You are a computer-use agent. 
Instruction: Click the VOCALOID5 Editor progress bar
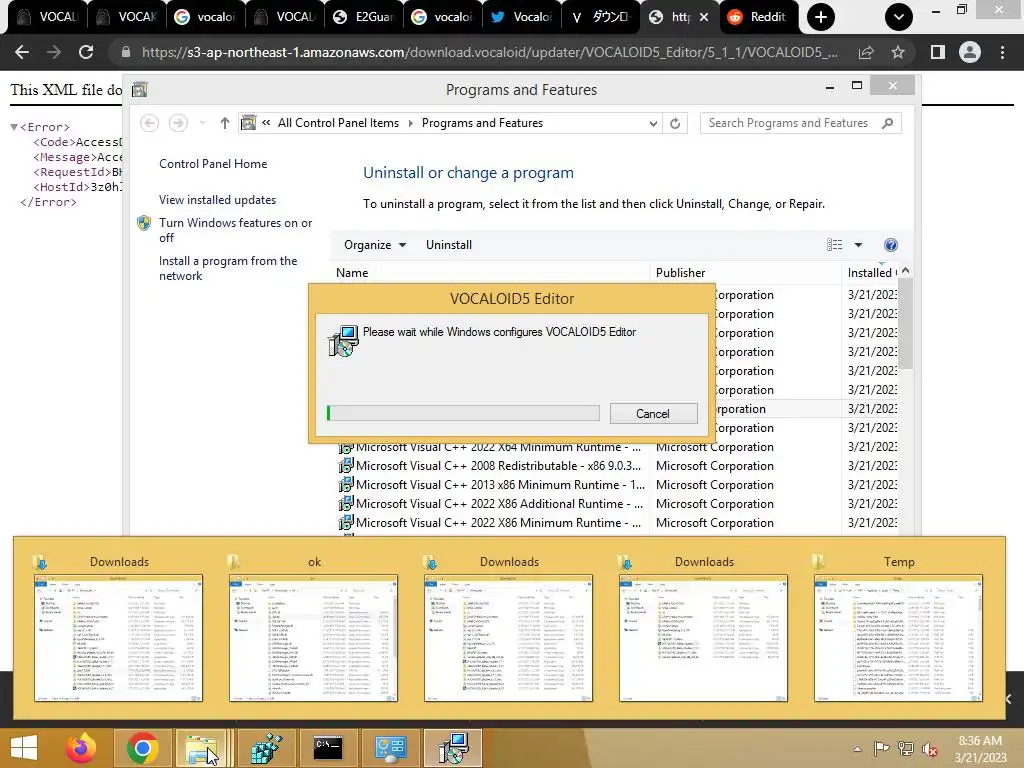[463, 413]
